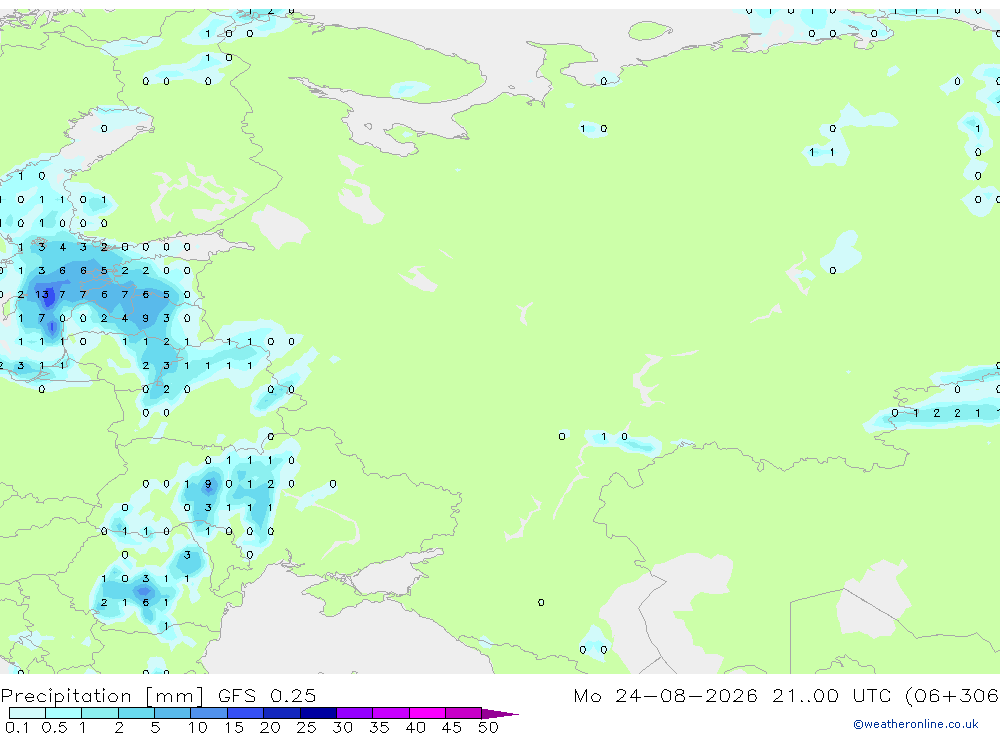Screen dimensions: 1000x733
Task: Select the 45–50 mm legend color box
Action: point(464,713)
